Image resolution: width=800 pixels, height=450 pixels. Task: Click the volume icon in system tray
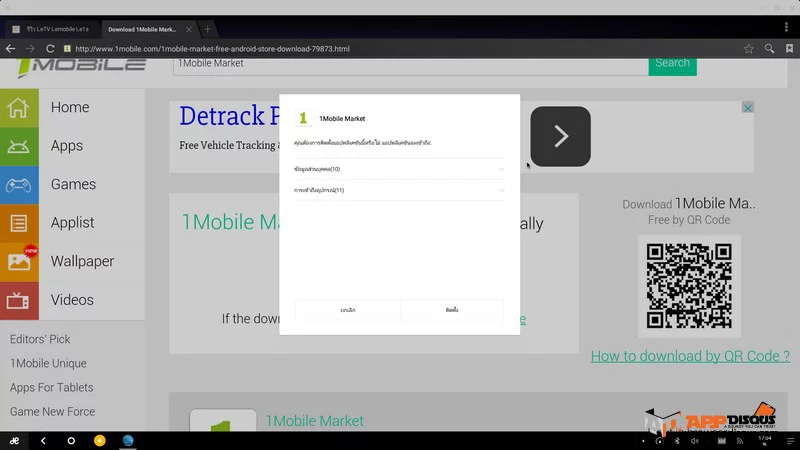pos(694,441)
